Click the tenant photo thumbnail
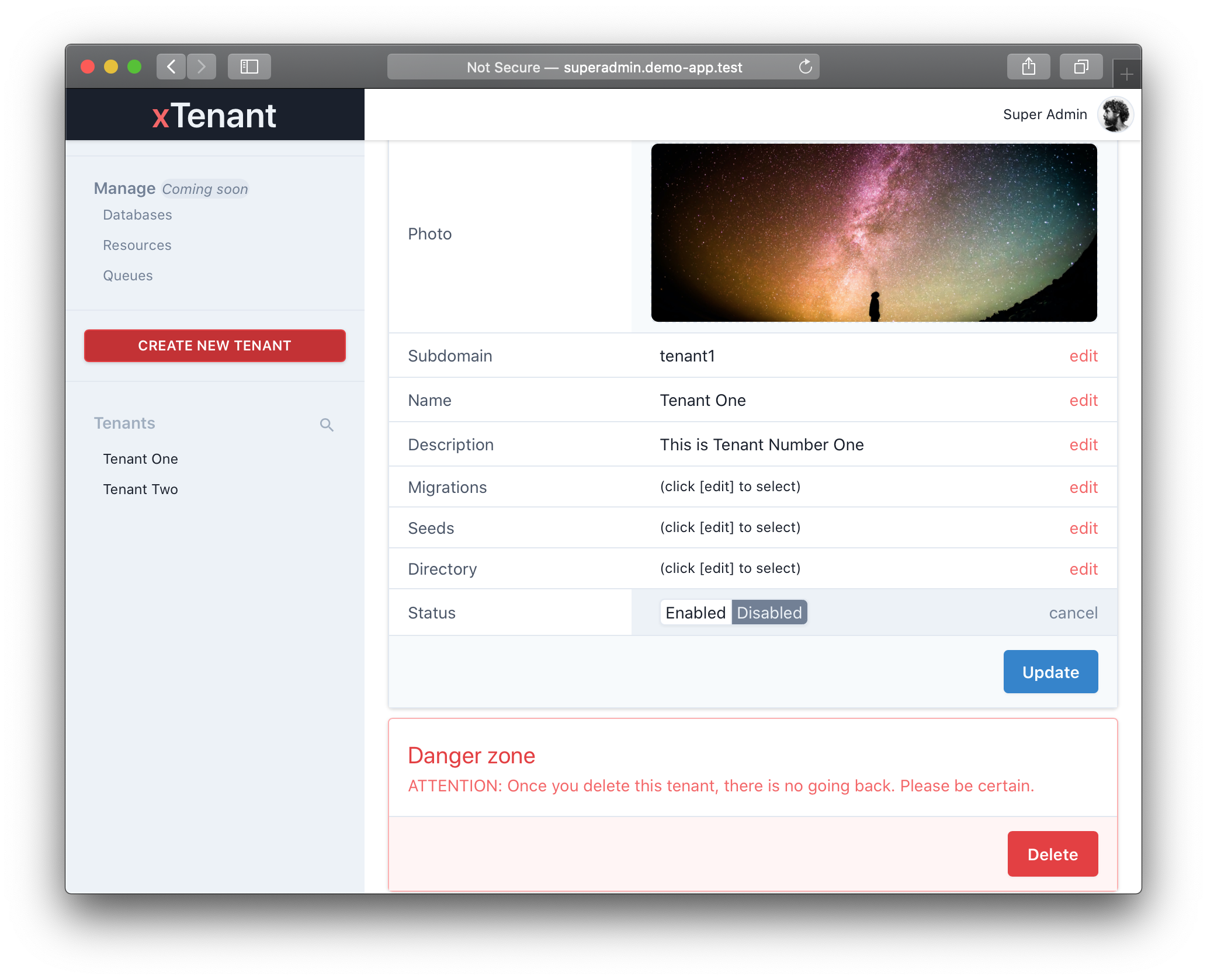 (874, 232)
